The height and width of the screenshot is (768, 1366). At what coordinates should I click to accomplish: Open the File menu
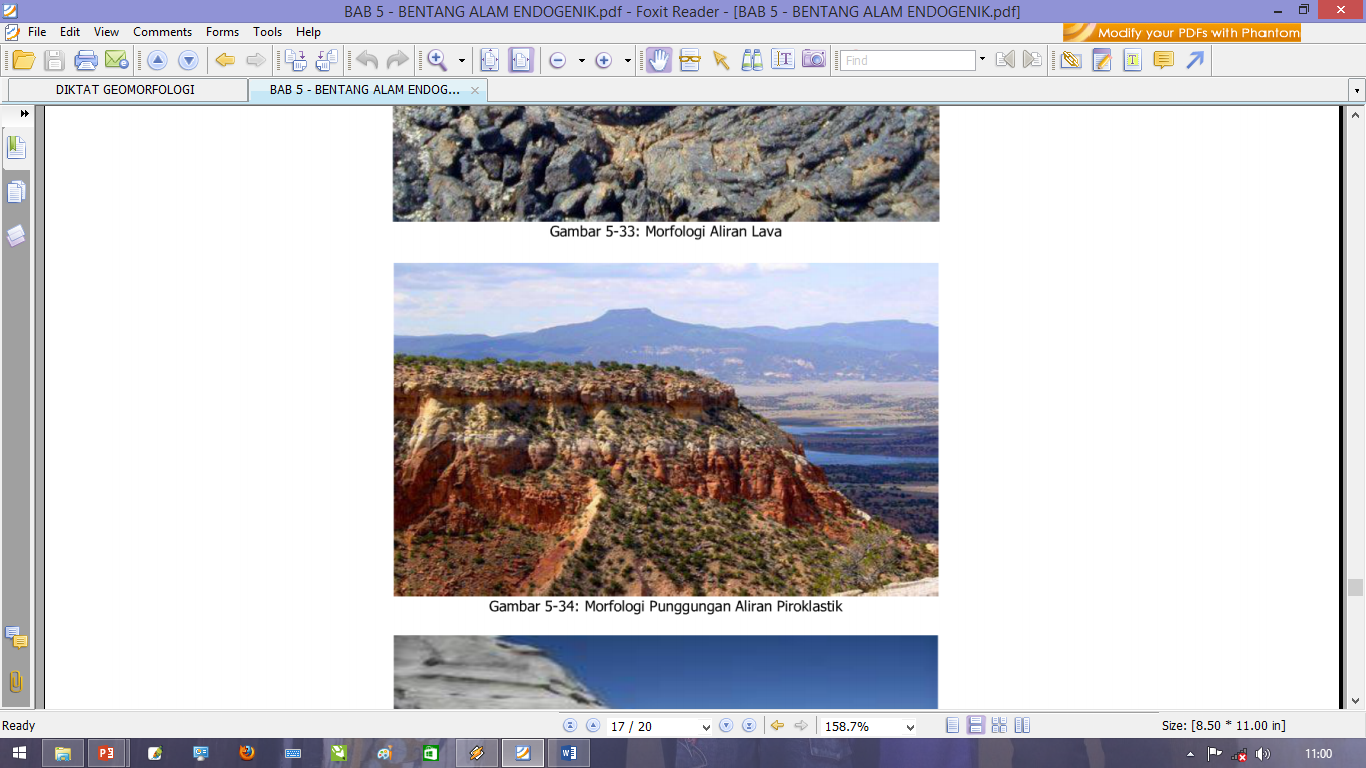tap(37, 32)
